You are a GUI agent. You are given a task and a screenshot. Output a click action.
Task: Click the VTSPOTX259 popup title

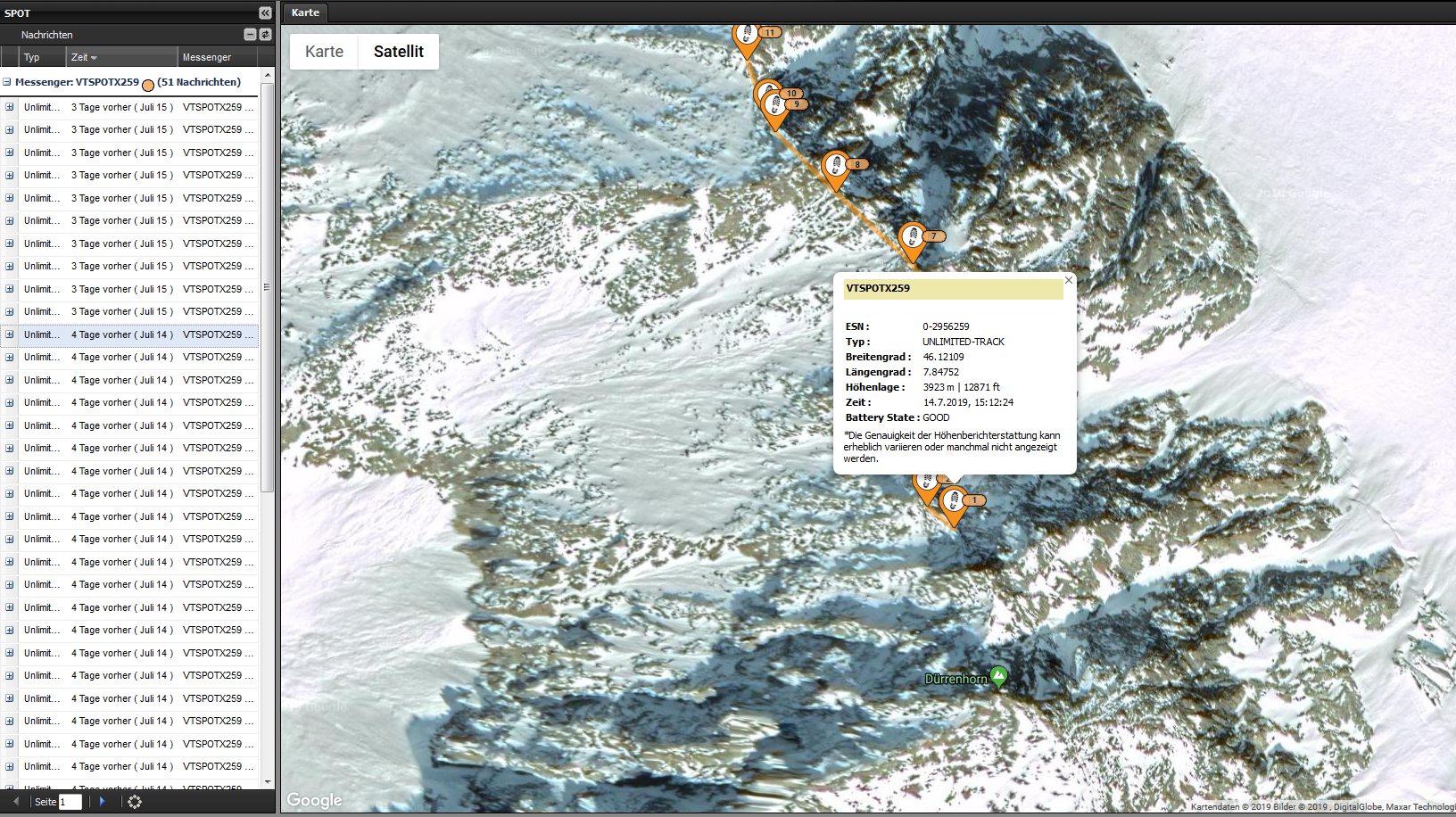point(878,288)
